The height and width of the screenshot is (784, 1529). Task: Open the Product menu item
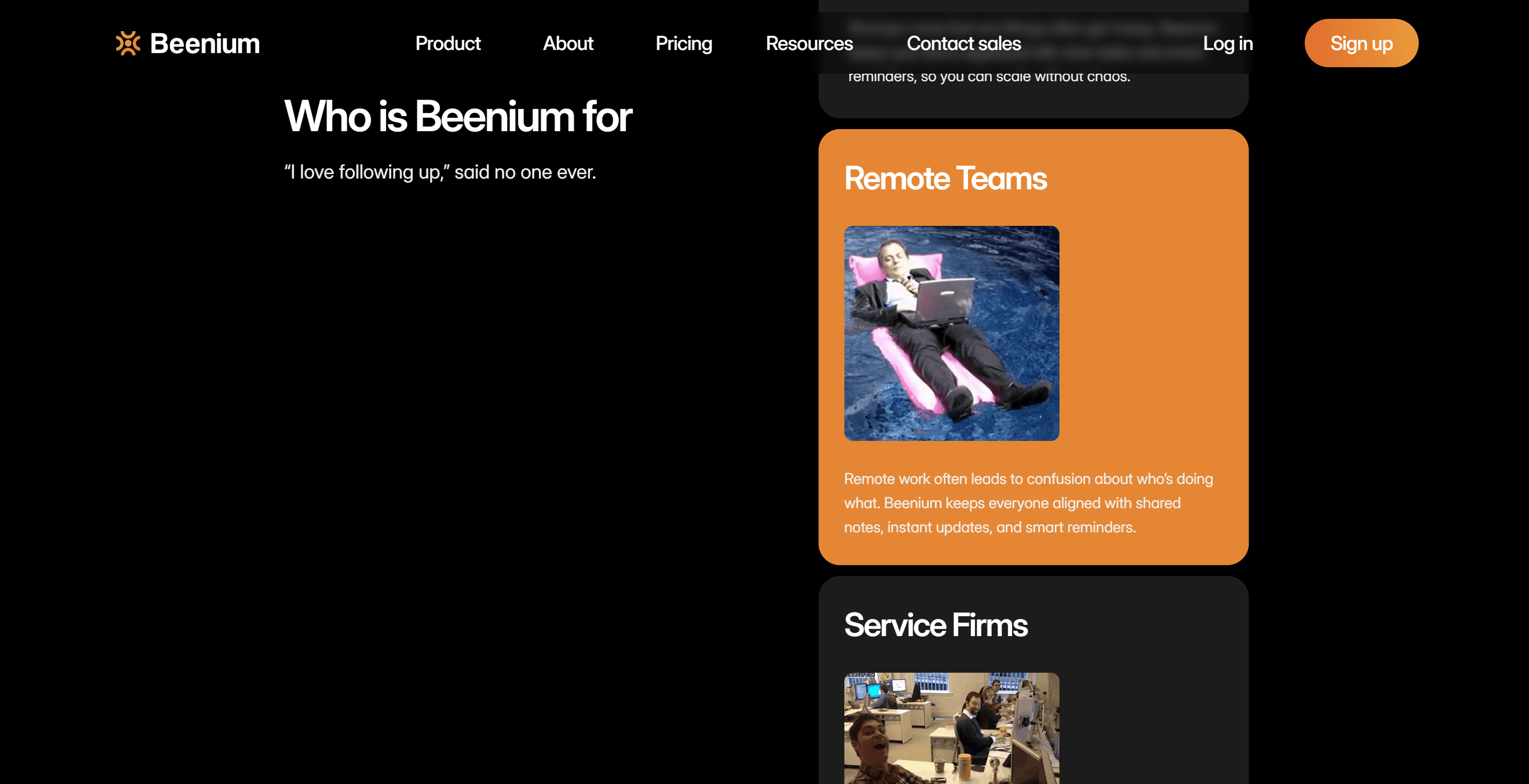coord(447,44)
